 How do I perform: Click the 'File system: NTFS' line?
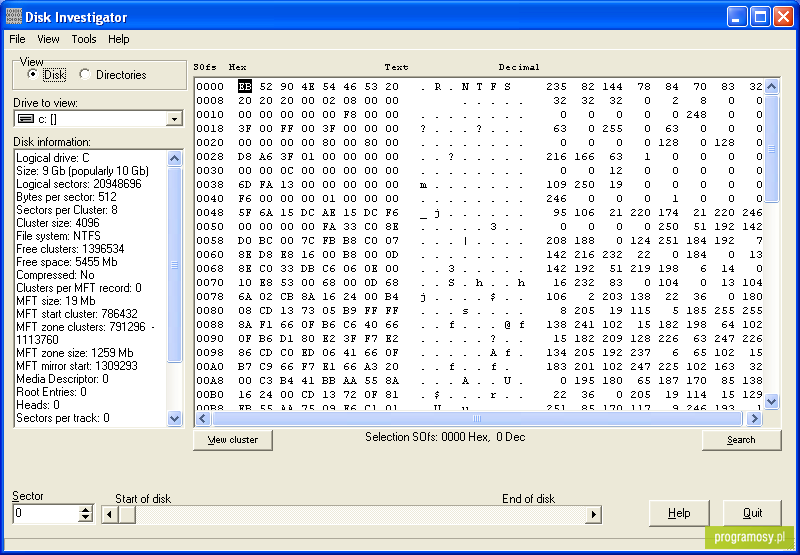pos(58,236)
